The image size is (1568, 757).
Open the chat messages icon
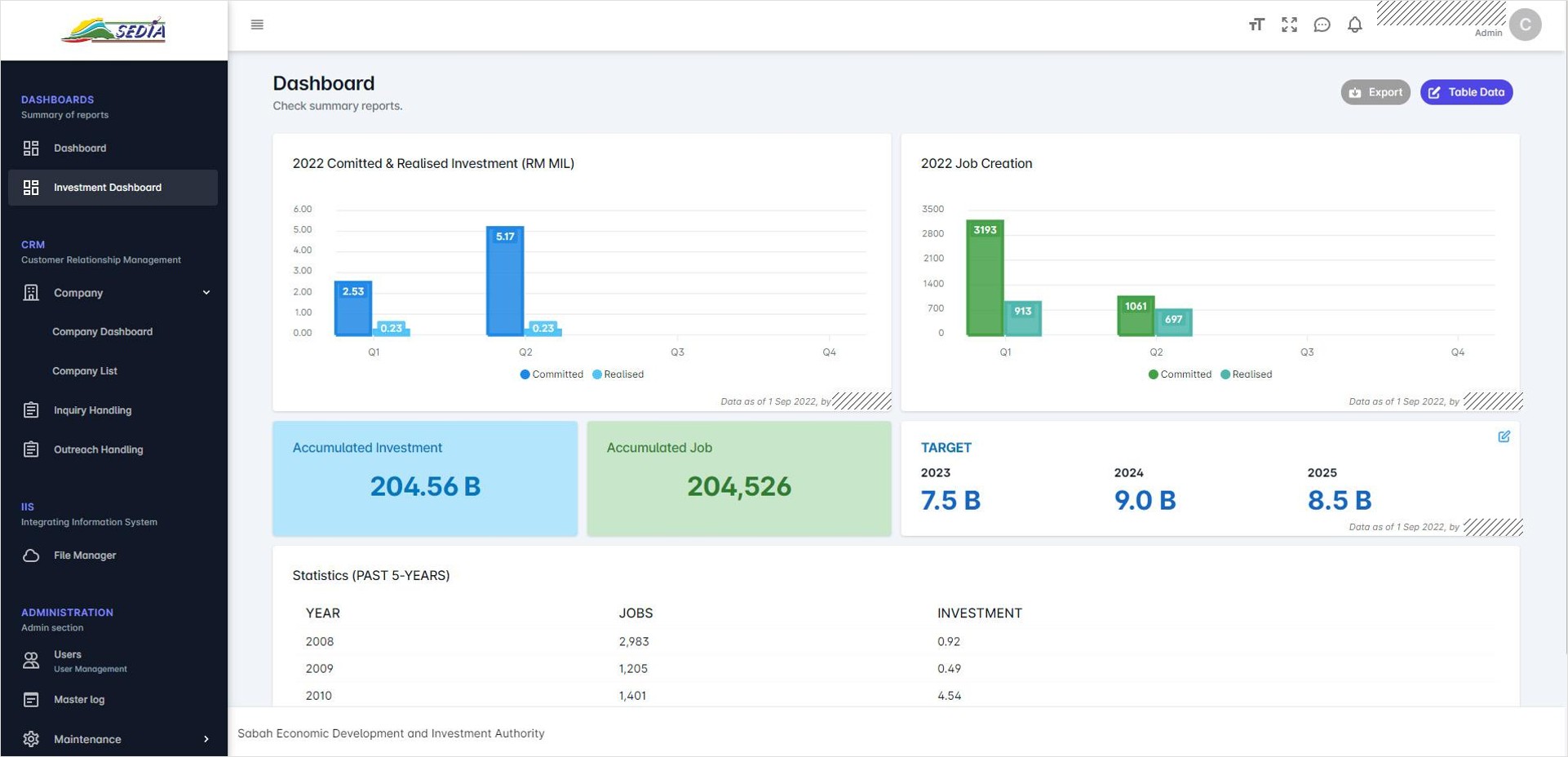1322,24
